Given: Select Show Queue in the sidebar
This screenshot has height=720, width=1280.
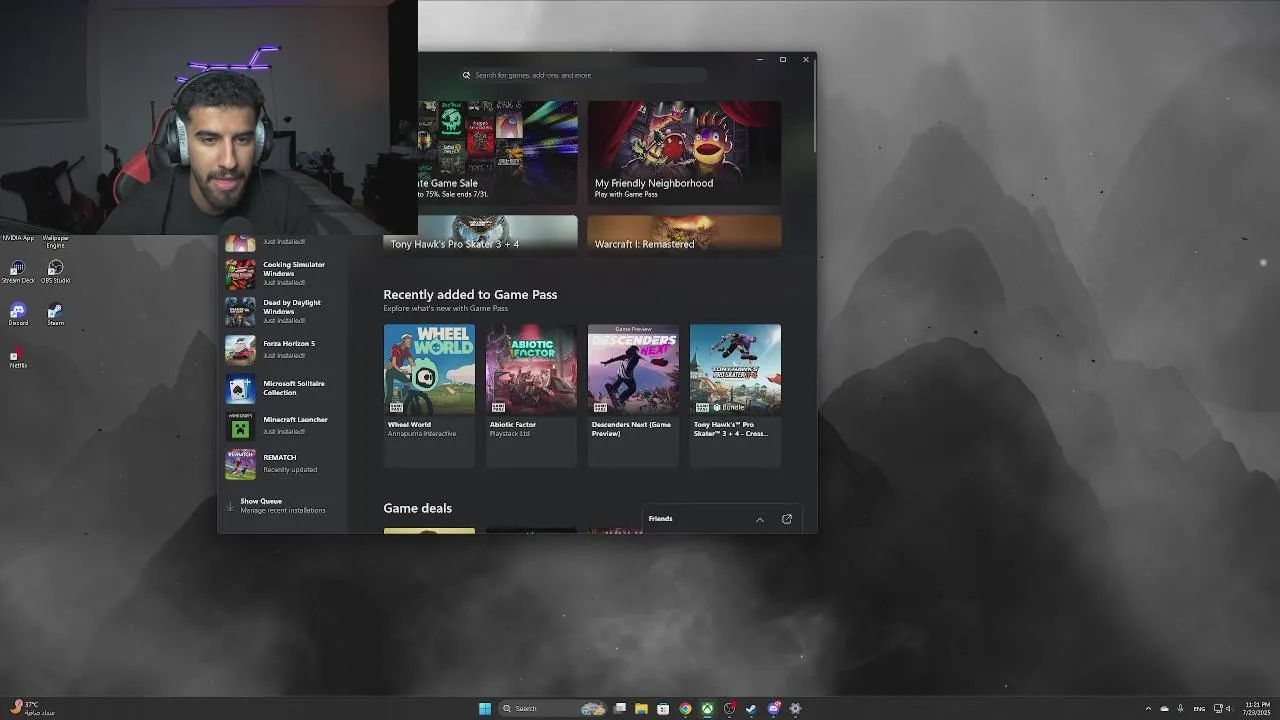Looking at the screenshot, I should pyautogui.click(x=283, y=506).
